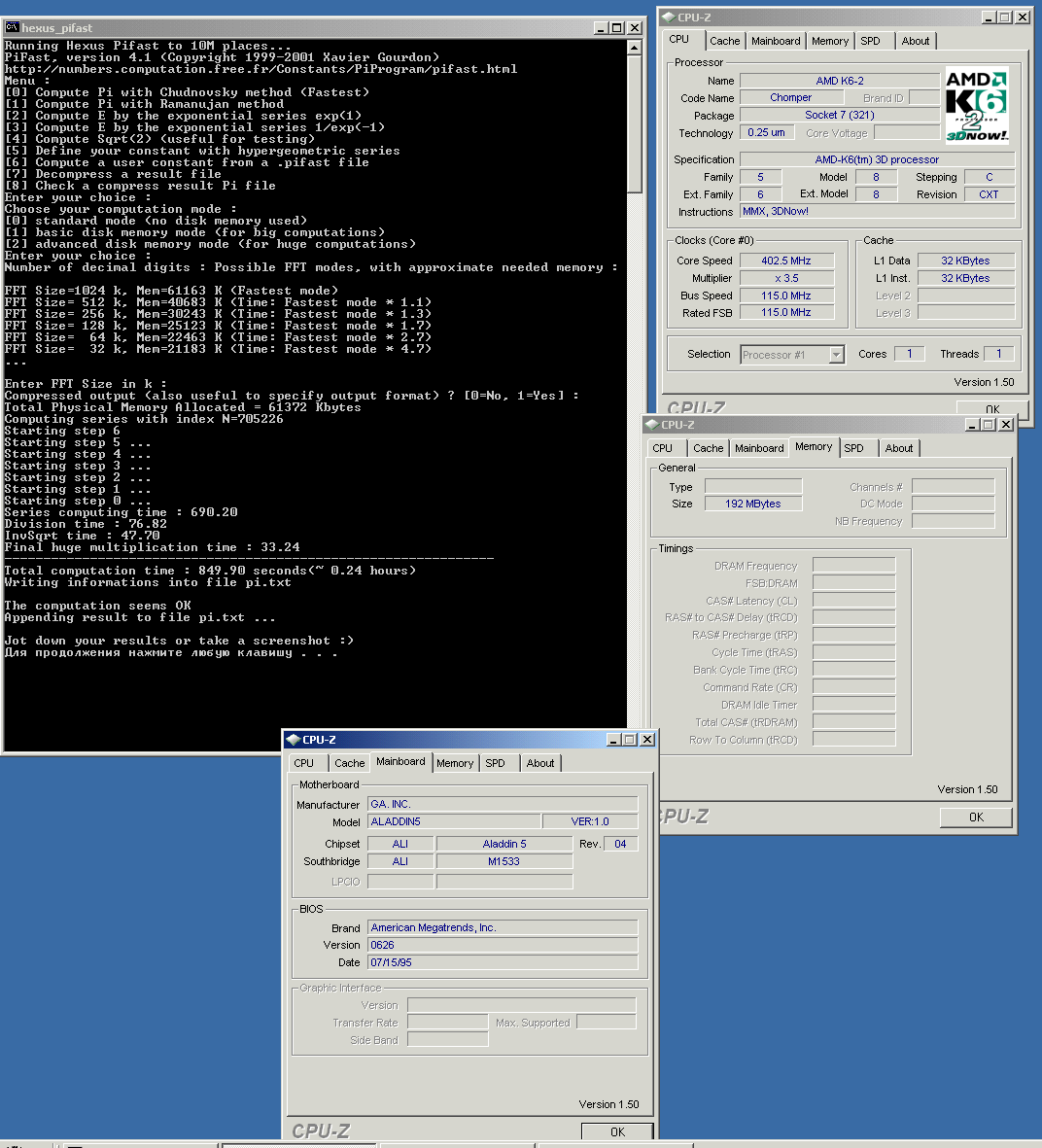Click the Total computation time line in console
Viewport: 1042px width, 1148px height.
click(210, 571)
